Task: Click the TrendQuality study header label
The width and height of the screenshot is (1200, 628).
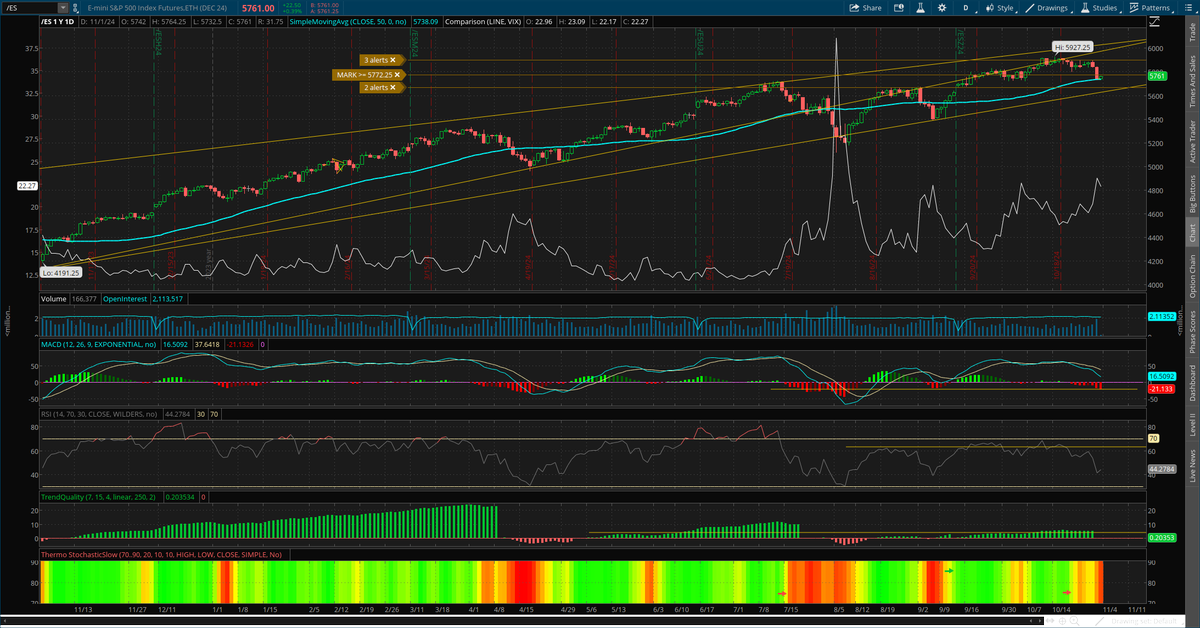Action: [x=100, y=496]
